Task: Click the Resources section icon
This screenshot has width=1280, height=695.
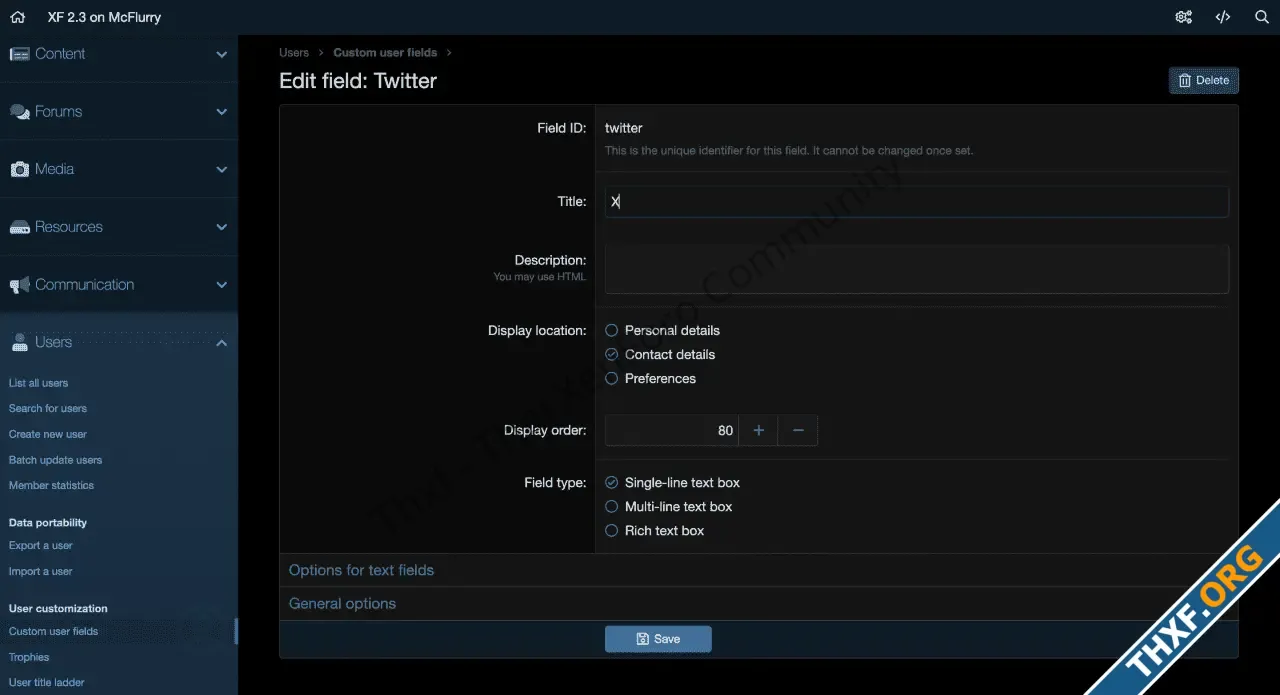Action: point(19,227)
